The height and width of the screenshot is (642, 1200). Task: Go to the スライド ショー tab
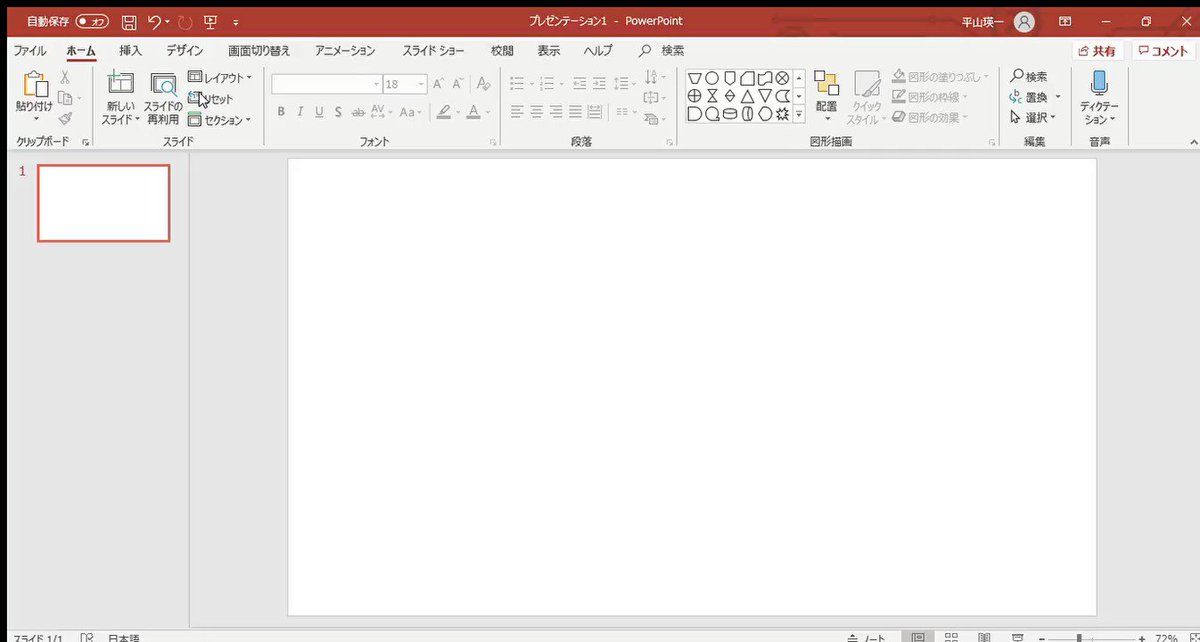434,50
